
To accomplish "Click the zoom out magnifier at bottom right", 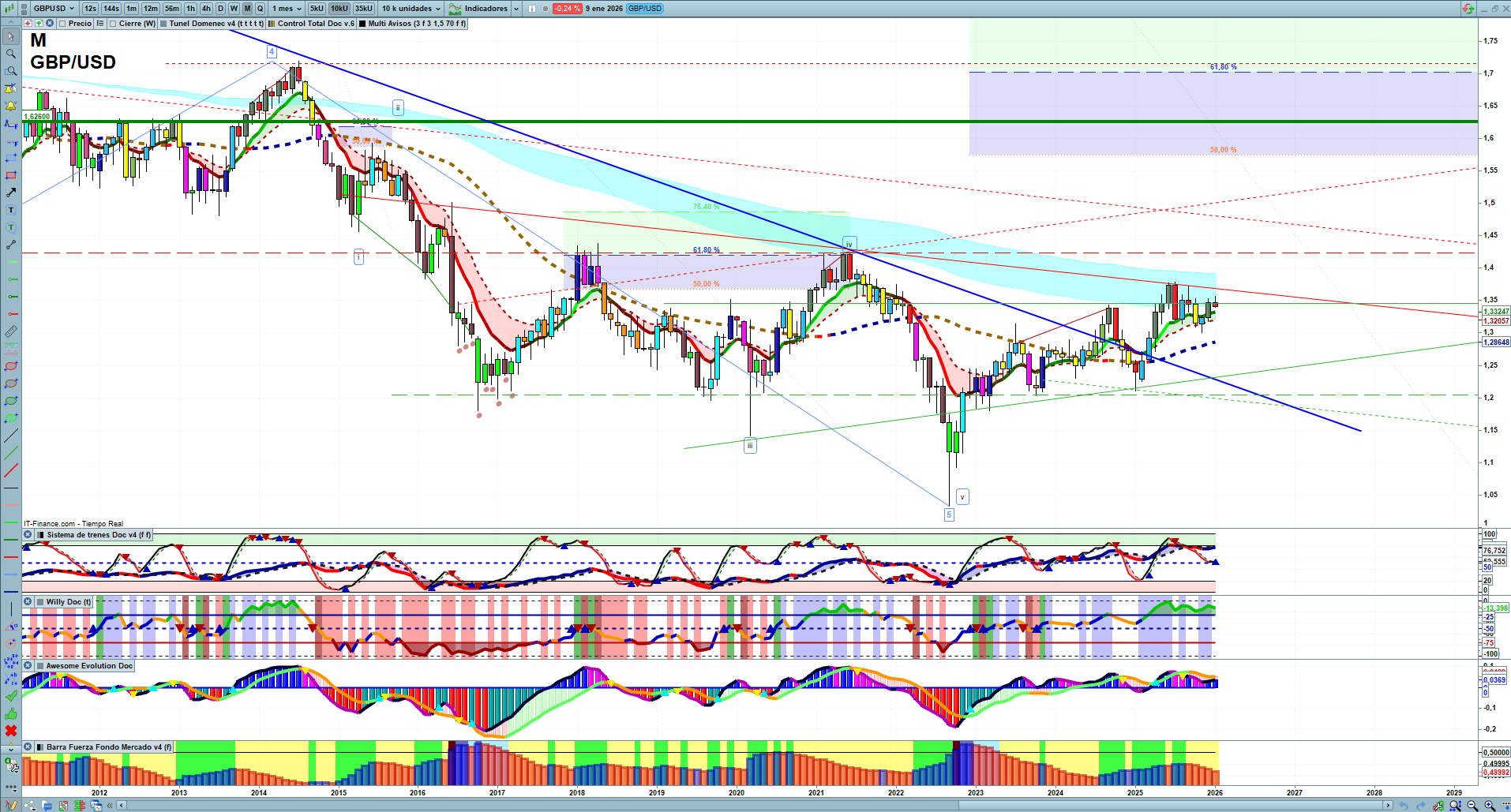I will click(x=1472, y=806).
